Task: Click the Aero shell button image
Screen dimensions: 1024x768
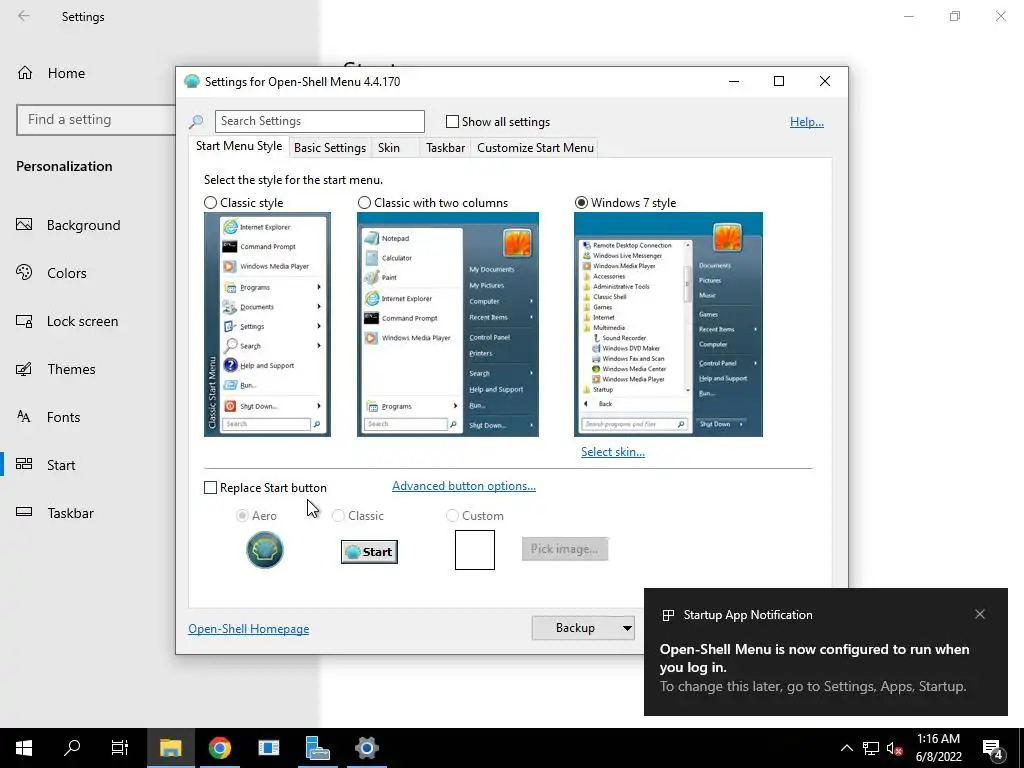Action: pos(264,550)
